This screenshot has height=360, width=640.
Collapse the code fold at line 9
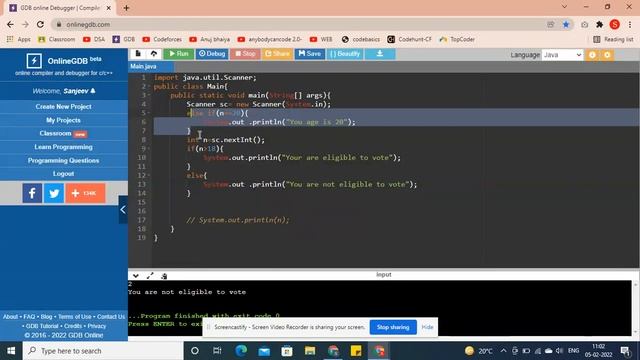click(149, 149)
